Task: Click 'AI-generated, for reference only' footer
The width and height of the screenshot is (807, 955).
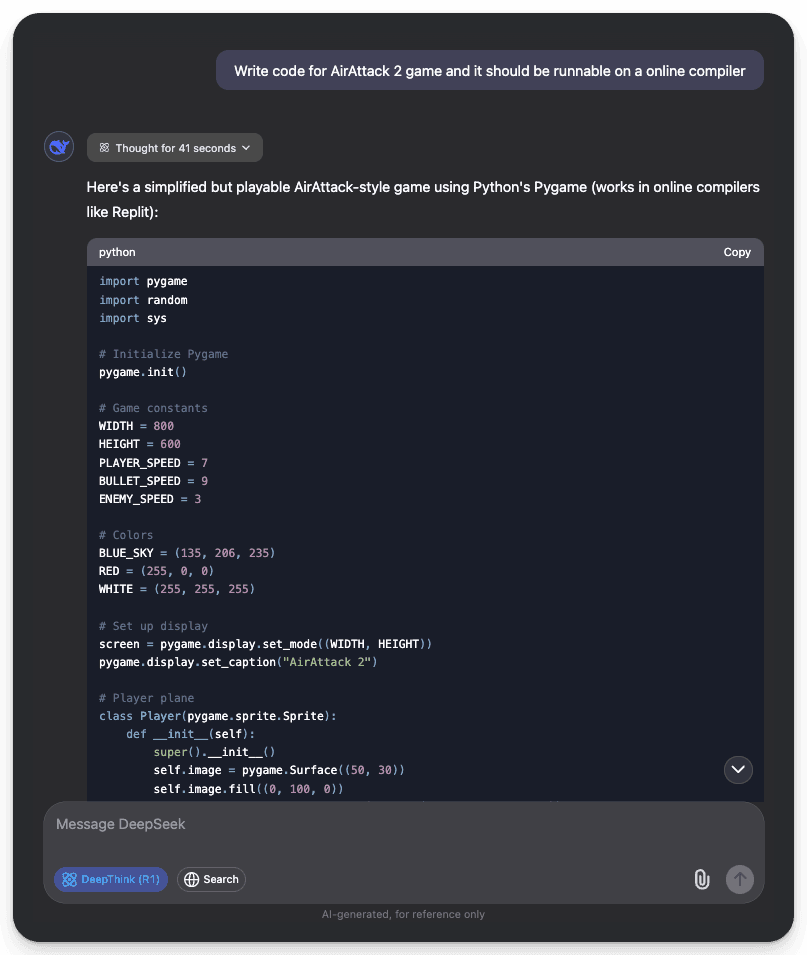Action: tap(403, 914)
